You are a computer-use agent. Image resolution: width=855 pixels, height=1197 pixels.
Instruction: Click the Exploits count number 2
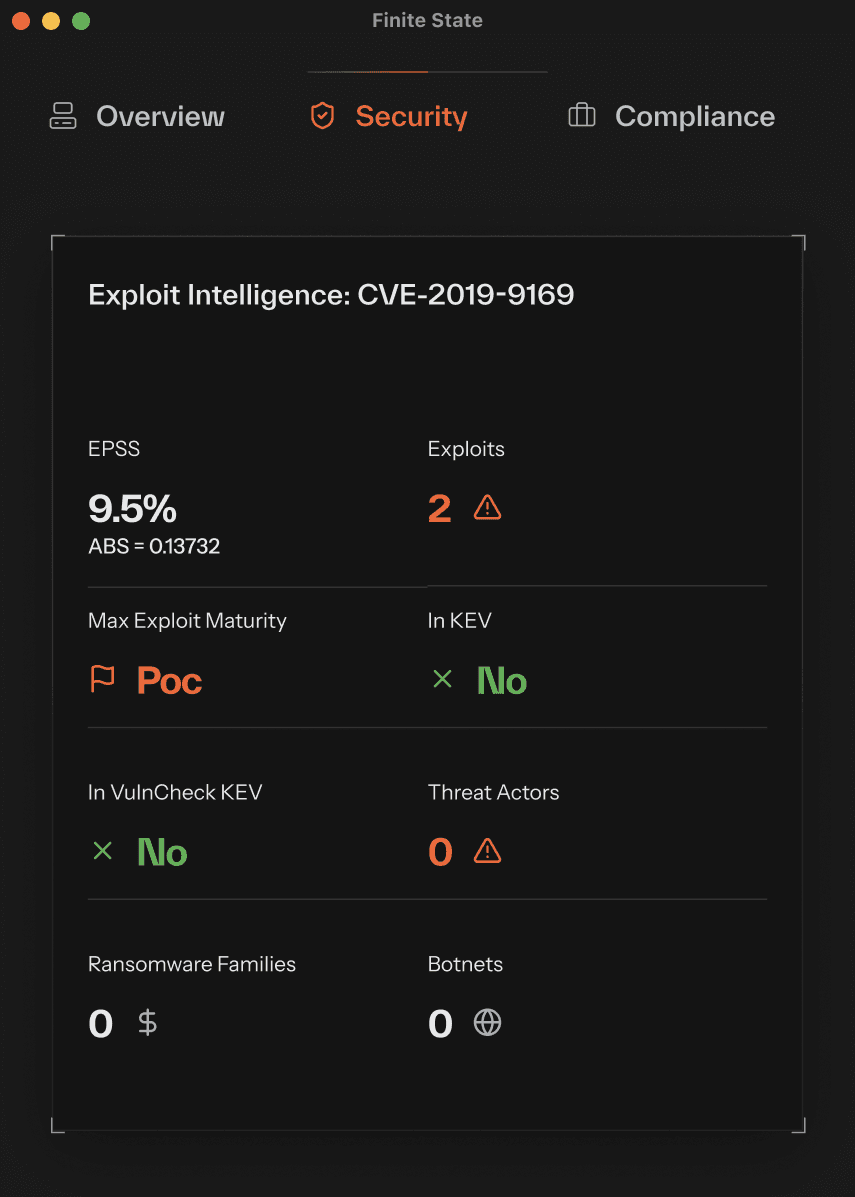pyautogui.click(x=440, y=509)
